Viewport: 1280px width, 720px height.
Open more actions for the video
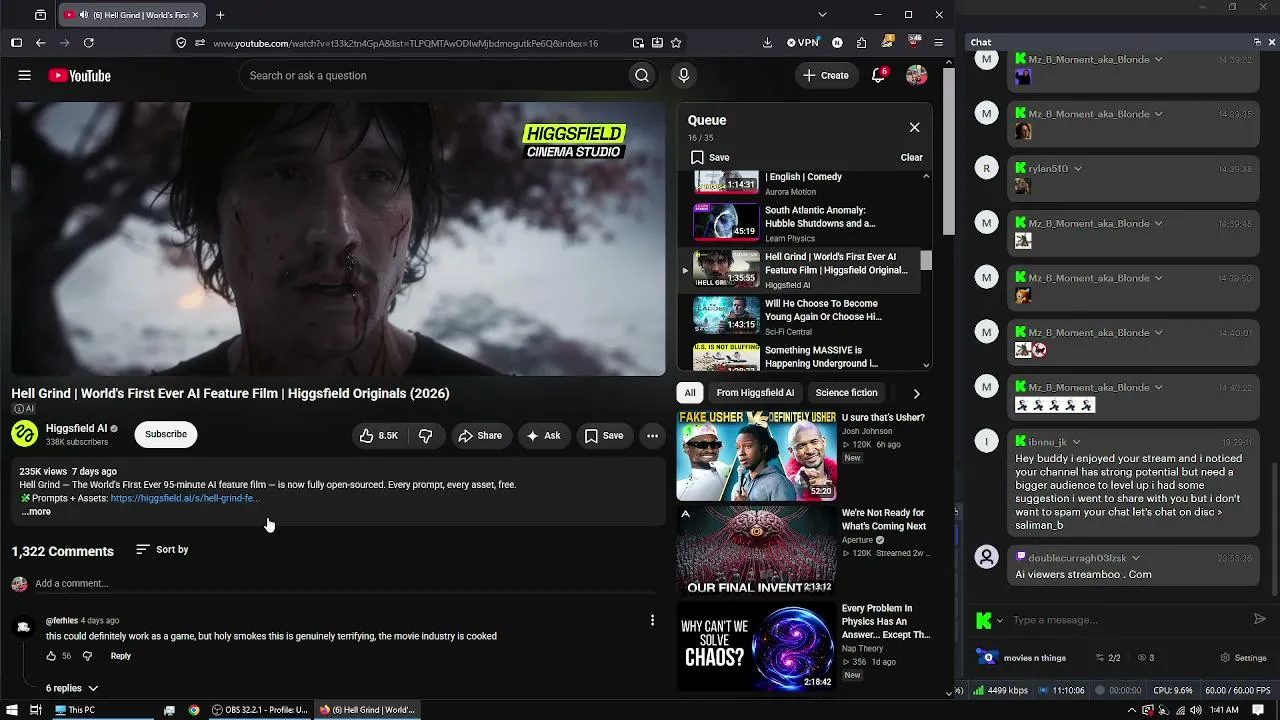click(x=652, y=435)
